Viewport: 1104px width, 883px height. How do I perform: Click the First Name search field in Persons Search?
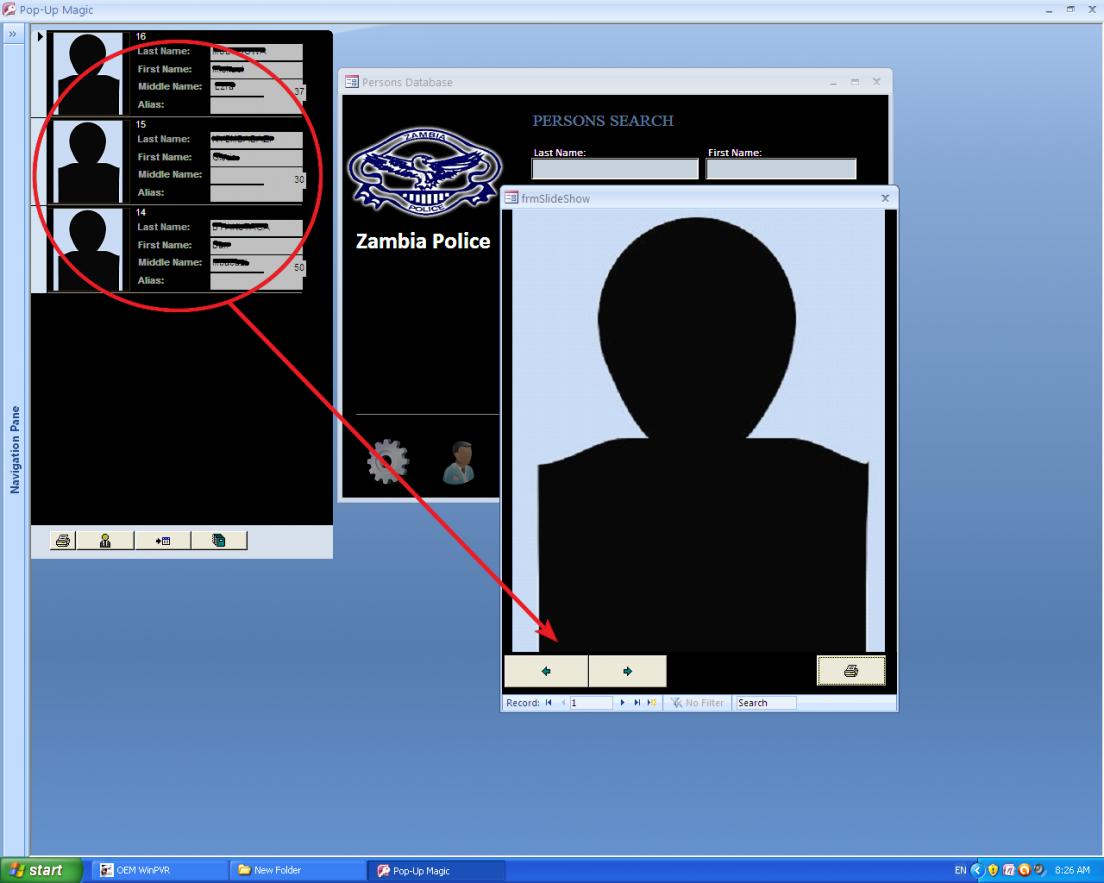click(x=781, y=169)
